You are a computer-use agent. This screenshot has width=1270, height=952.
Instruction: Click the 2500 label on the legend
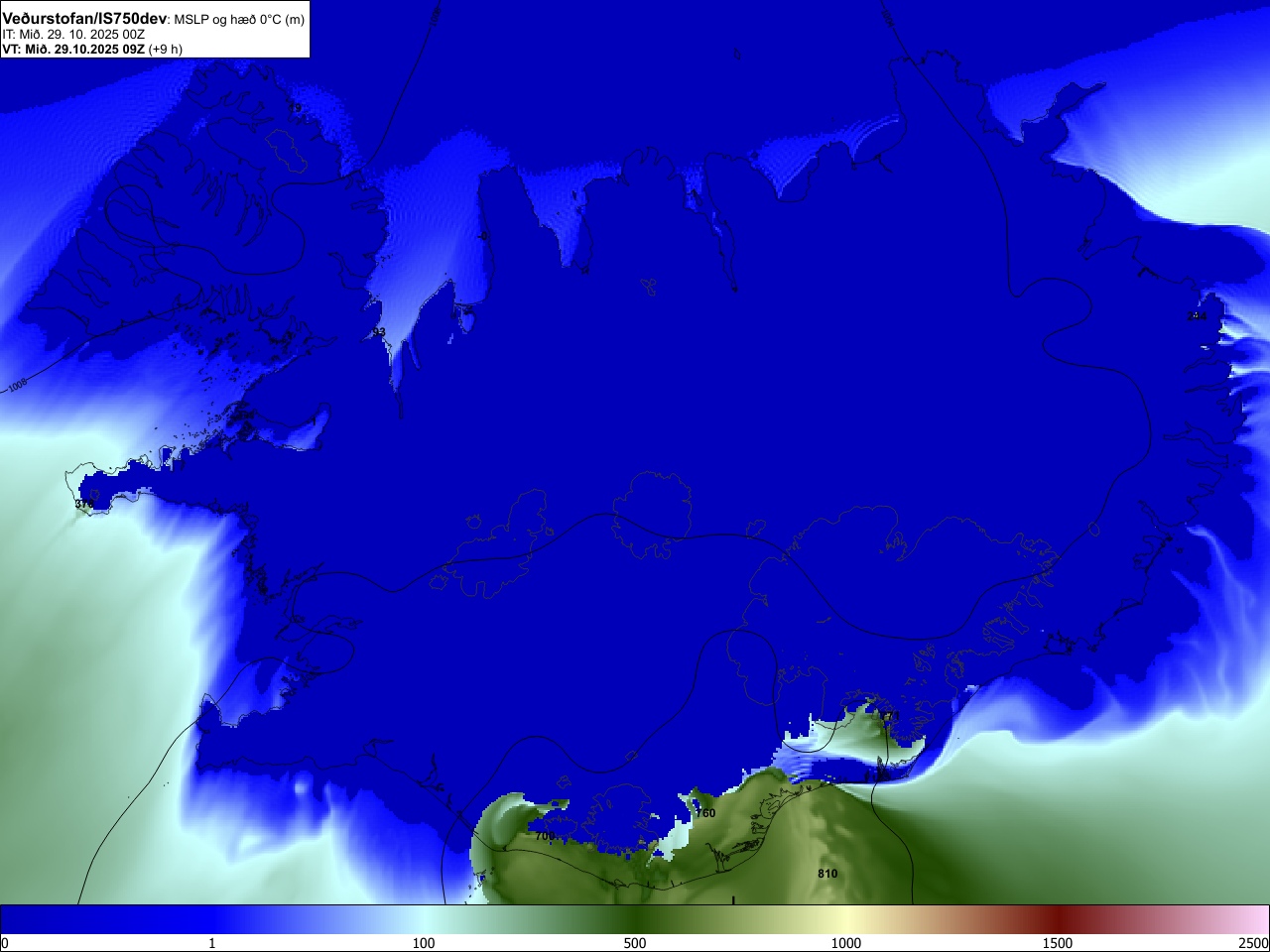[1254, 943]
